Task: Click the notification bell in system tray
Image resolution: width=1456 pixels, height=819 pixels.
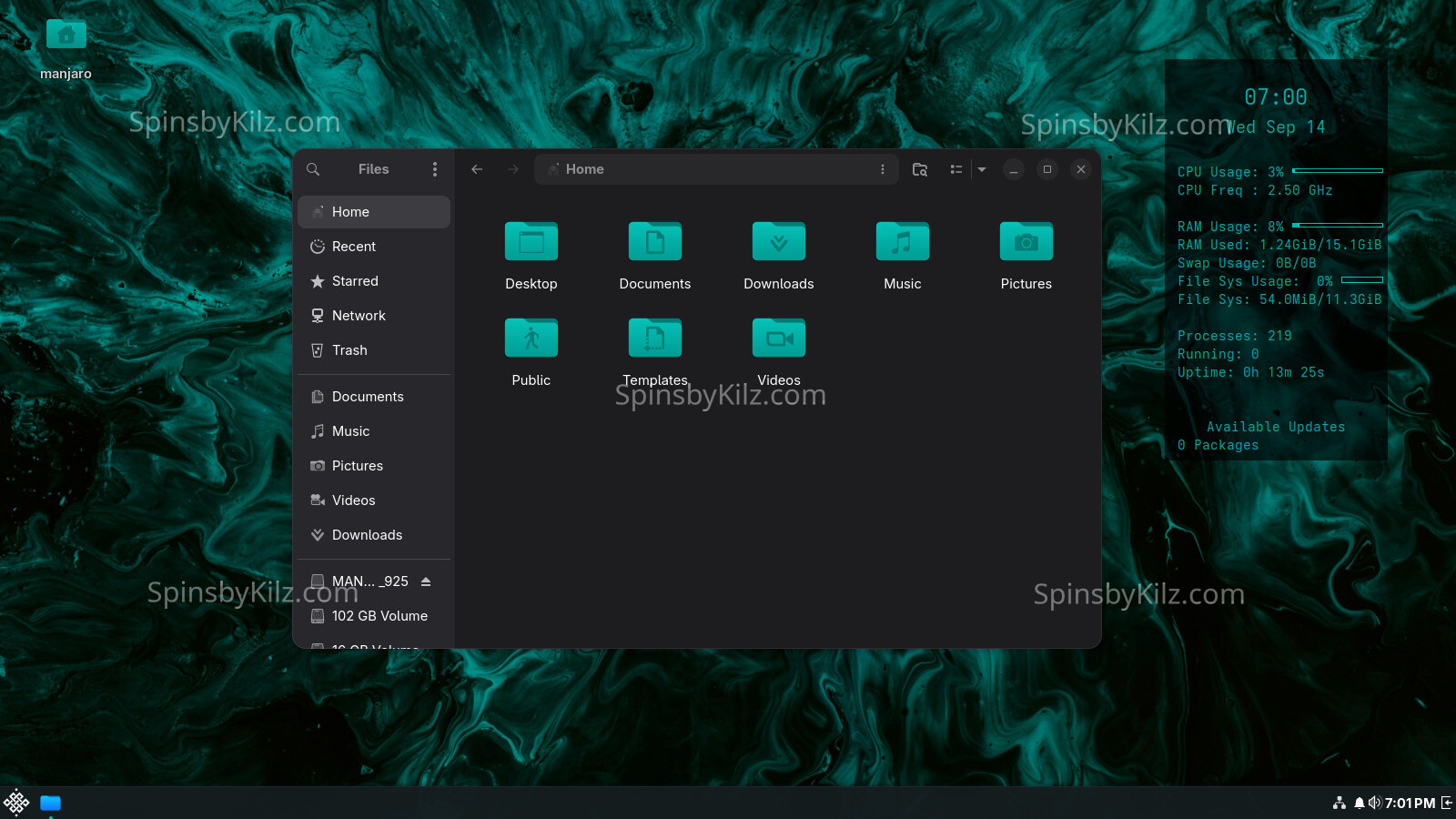Action: pyautogui.click(x=1359, y=803)
